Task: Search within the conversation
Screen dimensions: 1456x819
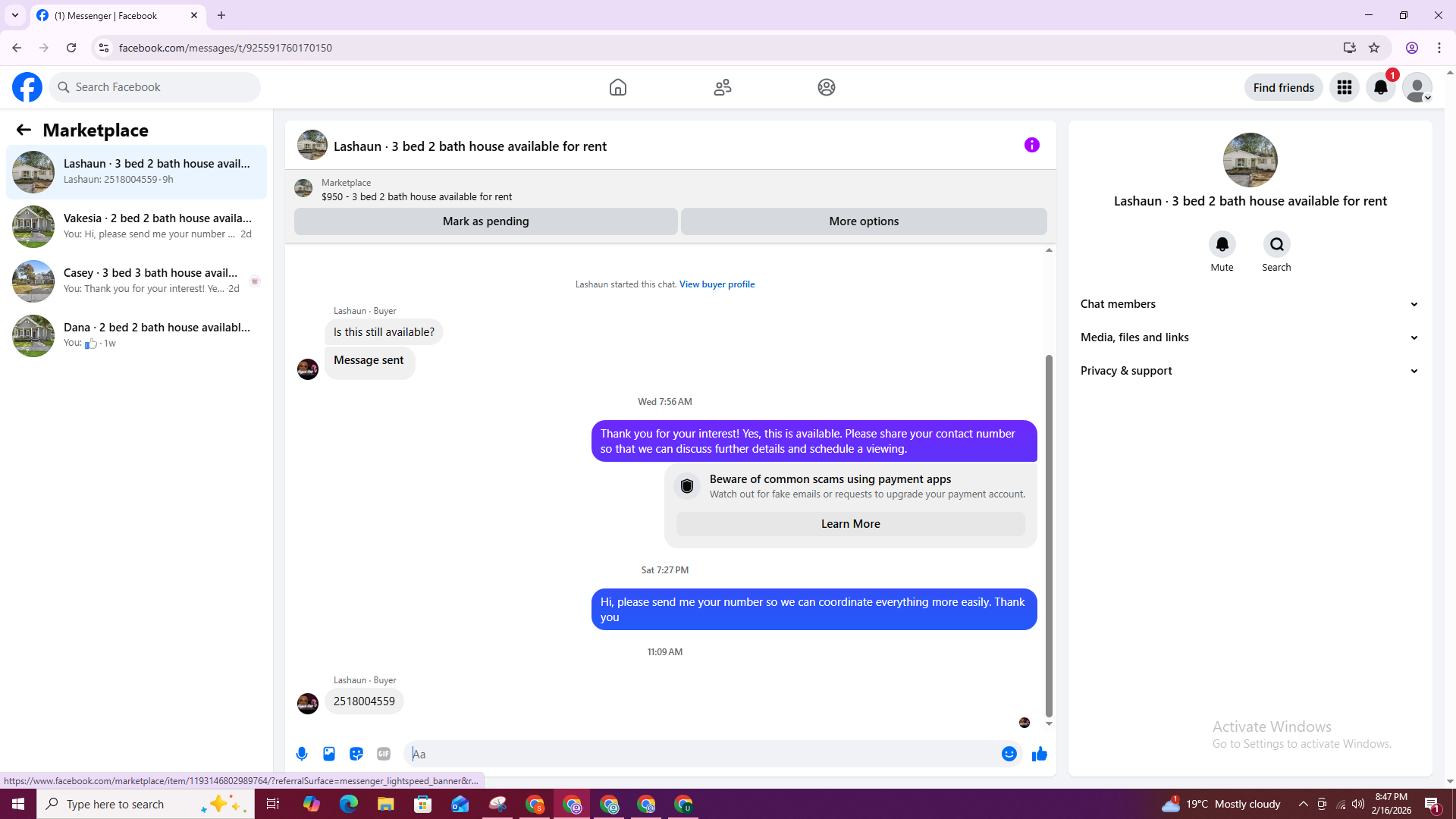Action: pos(1277,244)
